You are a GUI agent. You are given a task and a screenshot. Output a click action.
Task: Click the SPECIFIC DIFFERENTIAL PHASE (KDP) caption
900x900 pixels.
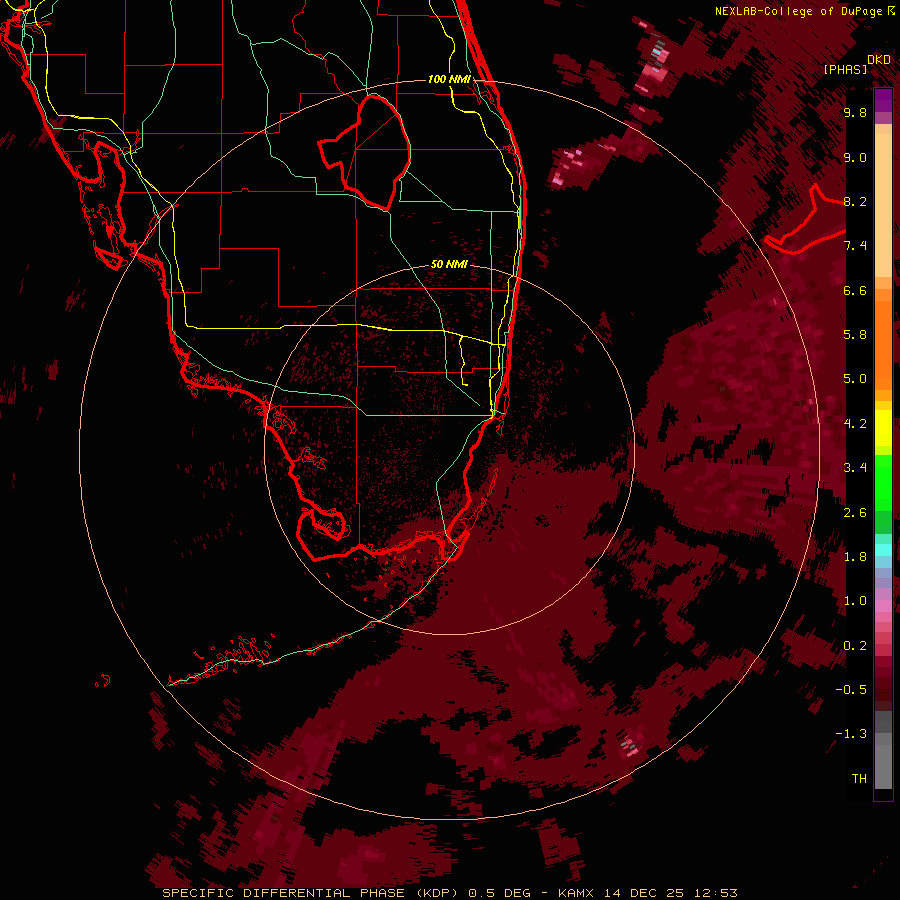311,893
